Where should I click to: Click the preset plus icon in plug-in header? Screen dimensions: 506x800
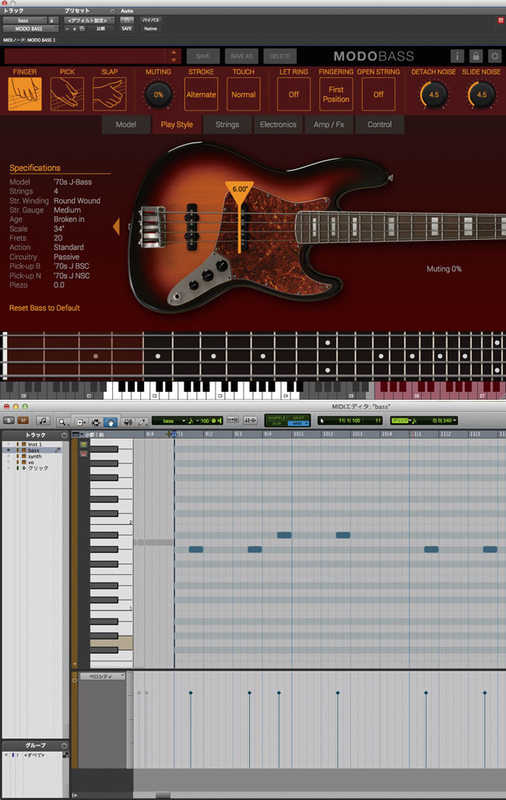(x=74, y=29)
